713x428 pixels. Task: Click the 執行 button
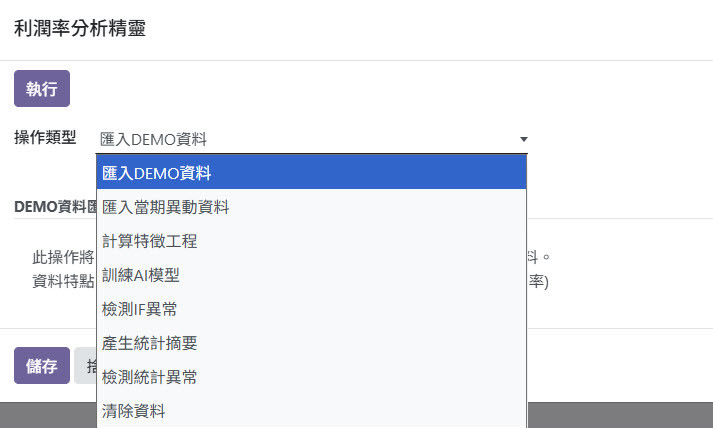(x=42, y=89)
